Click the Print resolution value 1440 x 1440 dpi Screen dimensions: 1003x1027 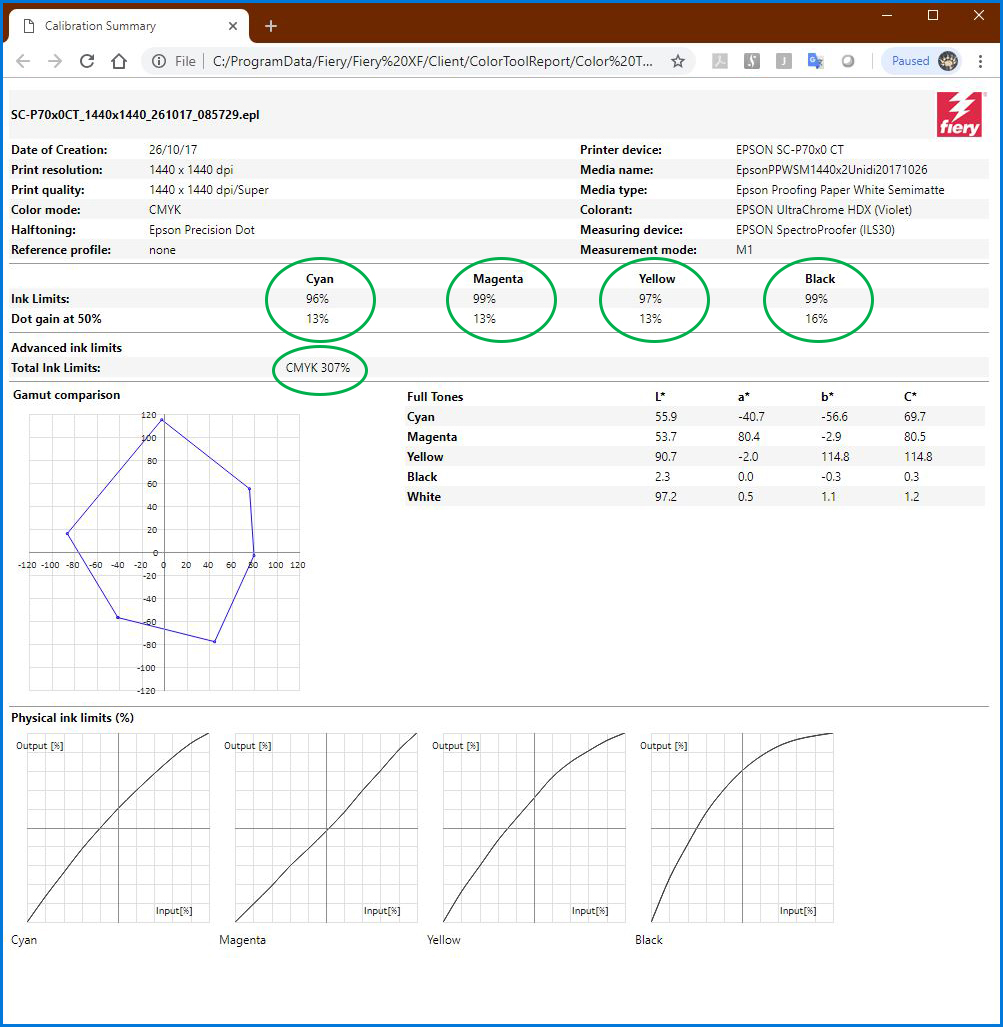[191, 170]
